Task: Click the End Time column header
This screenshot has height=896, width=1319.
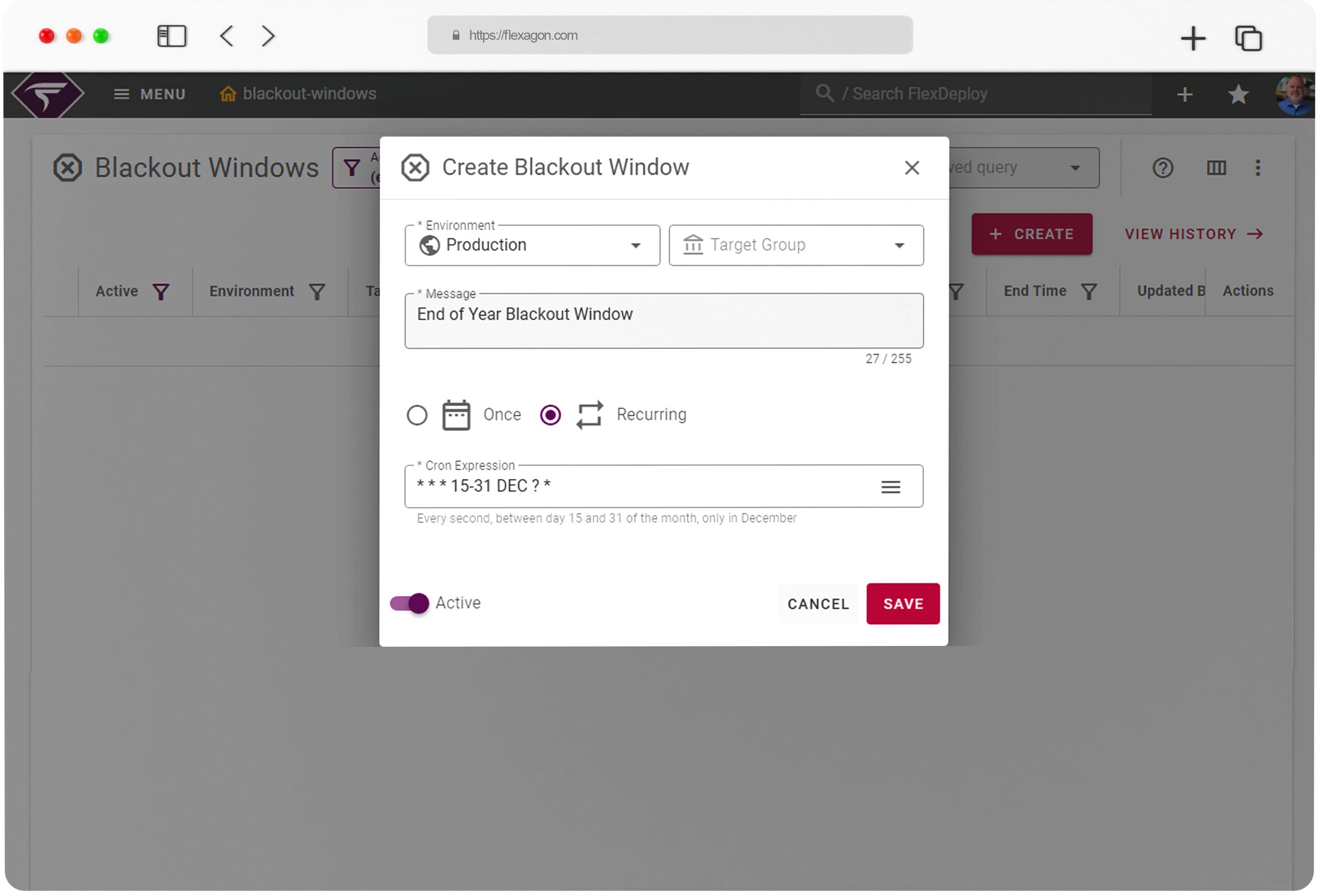Action: (1035, 291)
